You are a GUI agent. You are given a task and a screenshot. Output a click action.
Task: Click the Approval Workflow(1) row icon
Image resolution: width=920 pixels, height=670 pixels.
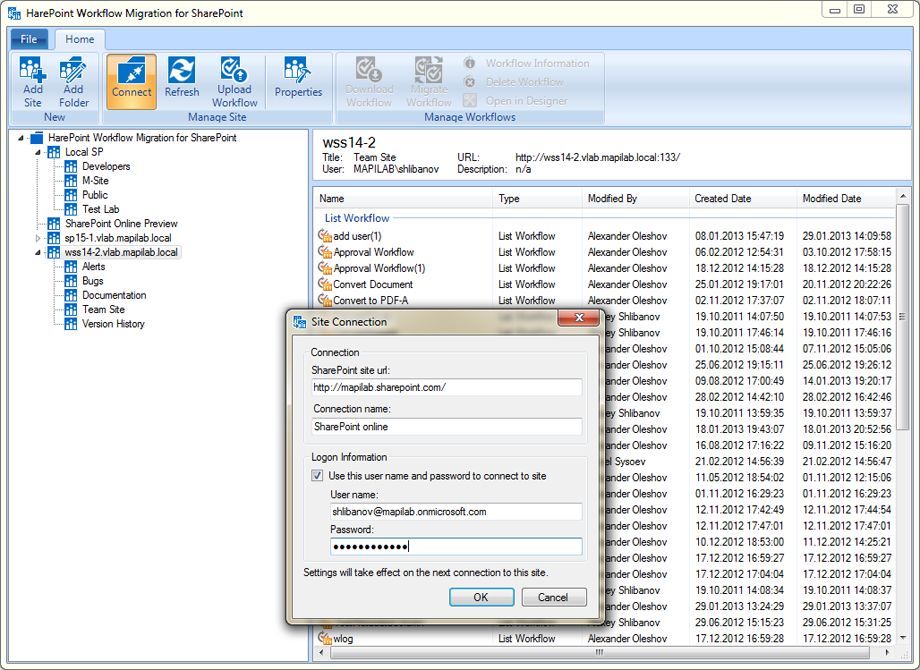(x=325, y=268)
